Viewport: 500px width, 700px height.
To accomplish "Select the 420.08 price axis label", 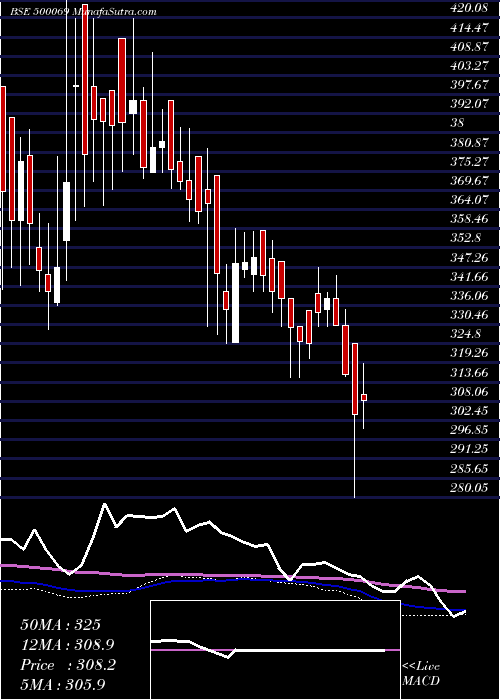I will click(469, 9).
